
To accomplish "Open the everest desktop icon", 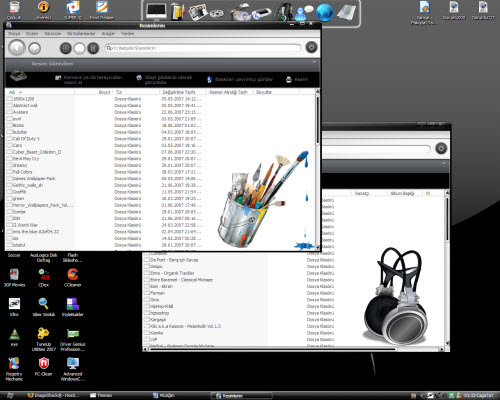I will (43, 10).
